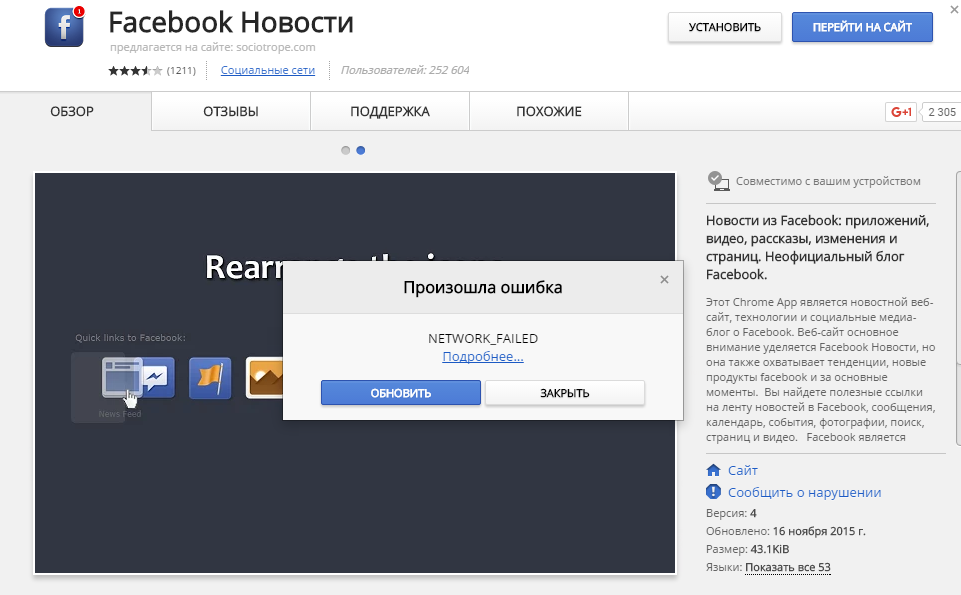The width and height of the screenshot is (961, 595).
Task: Select the second carousel dot
Action: pos(361,150)
